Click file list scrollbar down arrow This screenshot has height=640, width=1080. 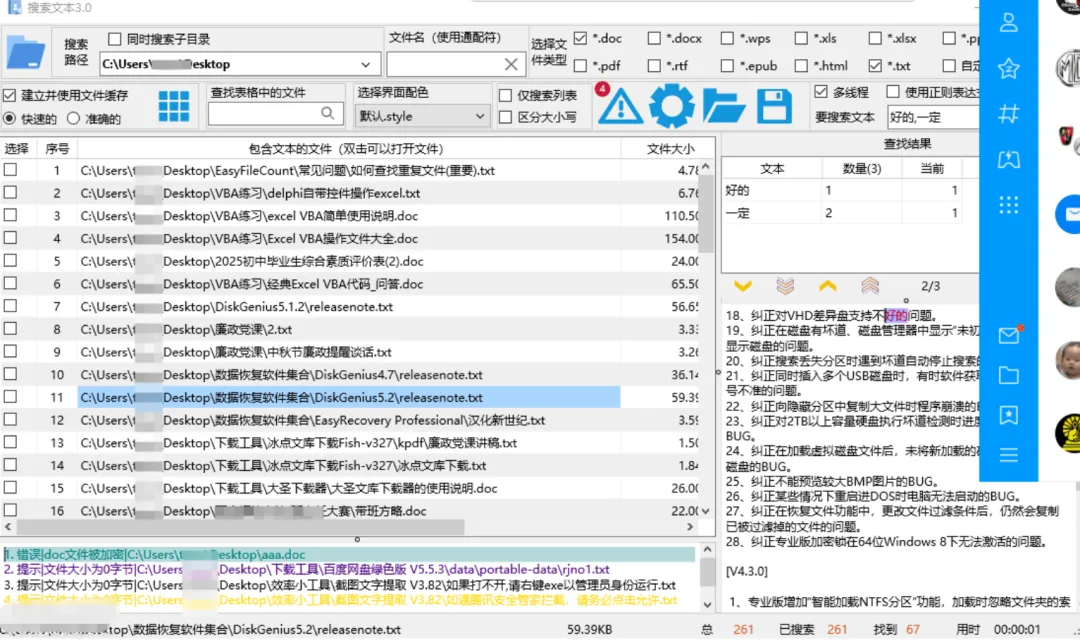click(x=706, y=511)
